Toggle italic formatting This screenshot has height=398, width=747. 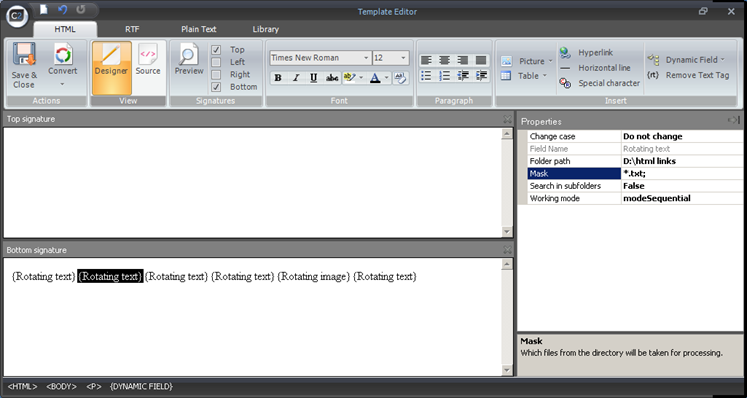pyautogui.click(x=296, y=78)
